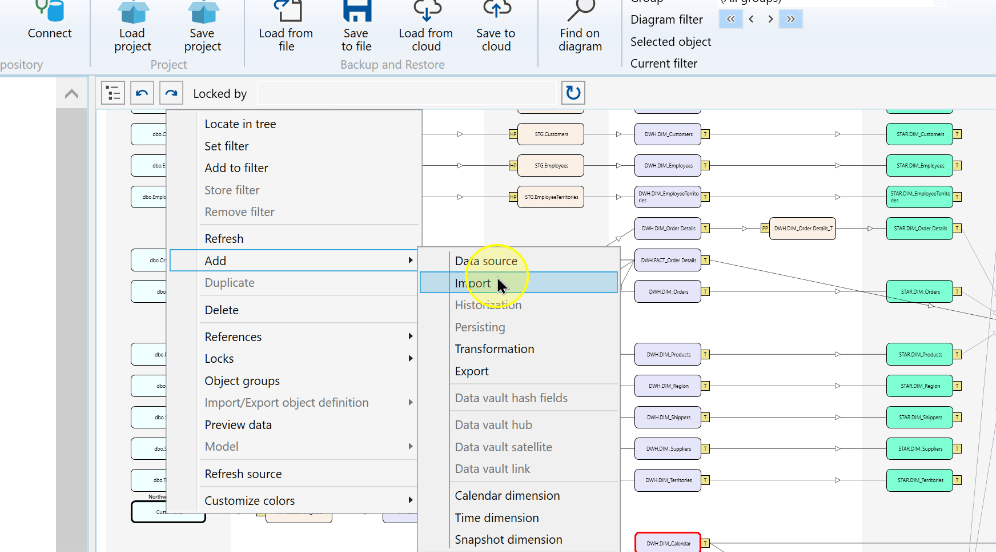This screenshot has height=552, width=996.
Task: Click the Load from file icon
Action: point(286,11)
